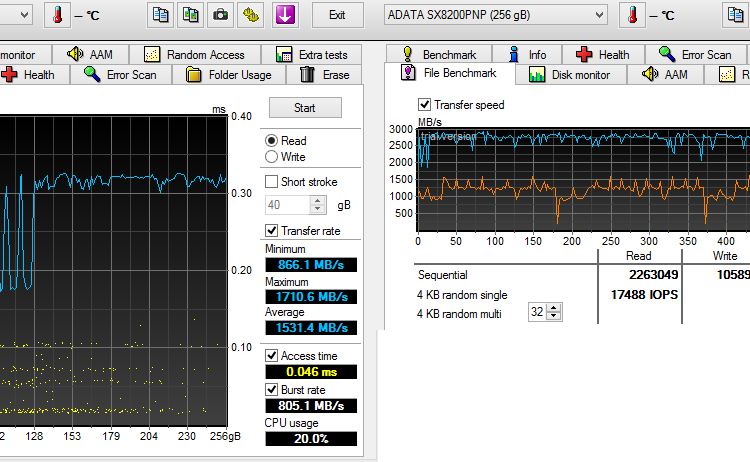Click the purple down-arrow minimize-to-tray icon
The width and height of the screenshot is (750, 462).
[285, 15]
